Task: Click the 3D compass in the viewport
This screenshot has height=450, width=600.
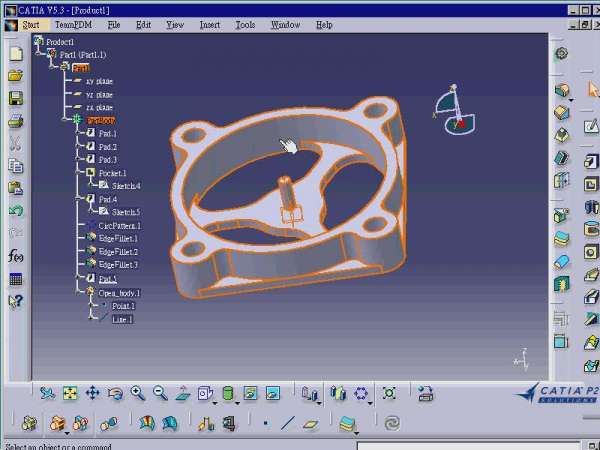Action: (454, 110)
